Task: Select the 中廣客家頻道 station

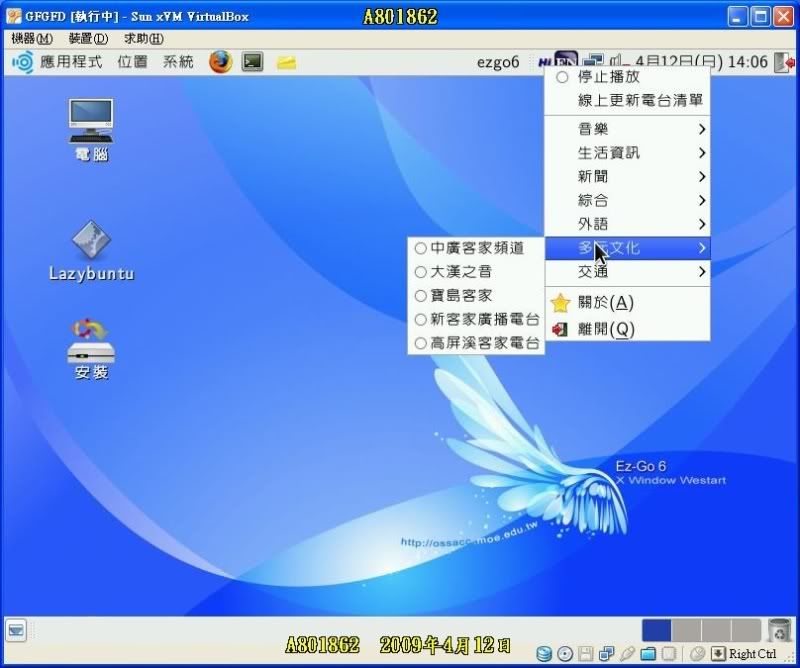Action: coord(476,248)
